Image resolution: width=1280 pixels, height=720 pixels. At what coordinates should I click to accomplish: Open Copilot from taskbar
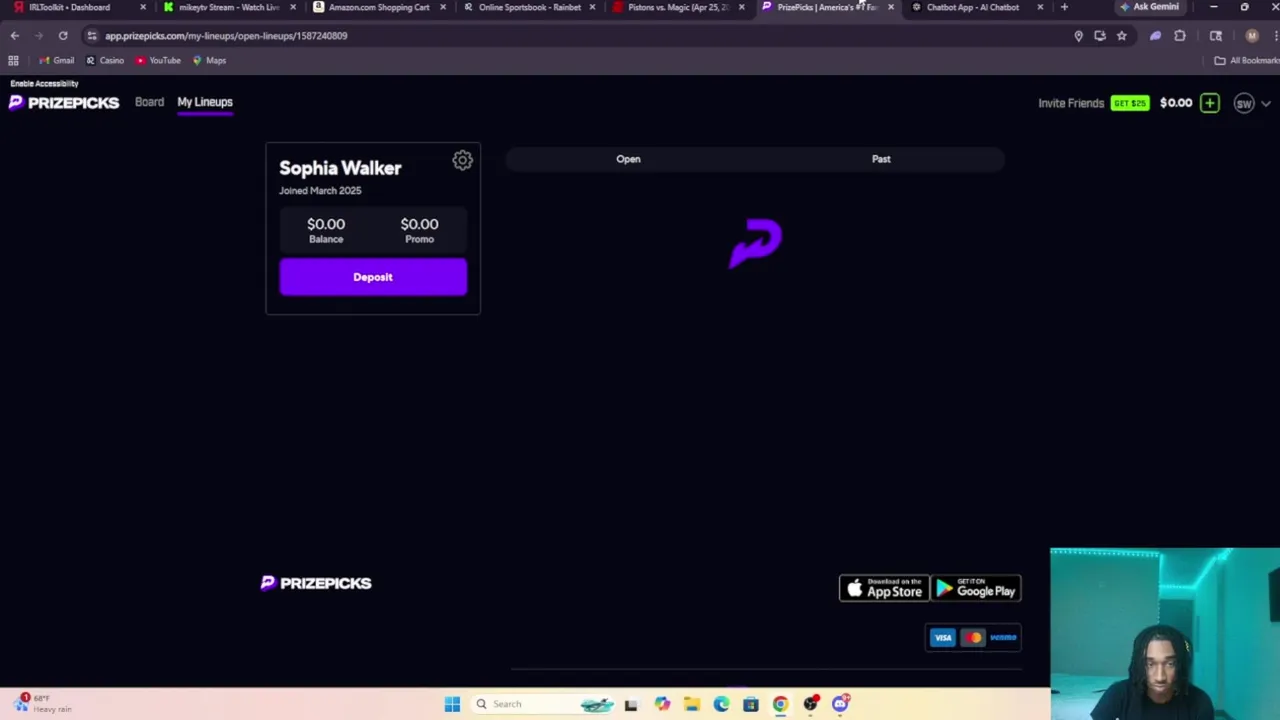662,704
